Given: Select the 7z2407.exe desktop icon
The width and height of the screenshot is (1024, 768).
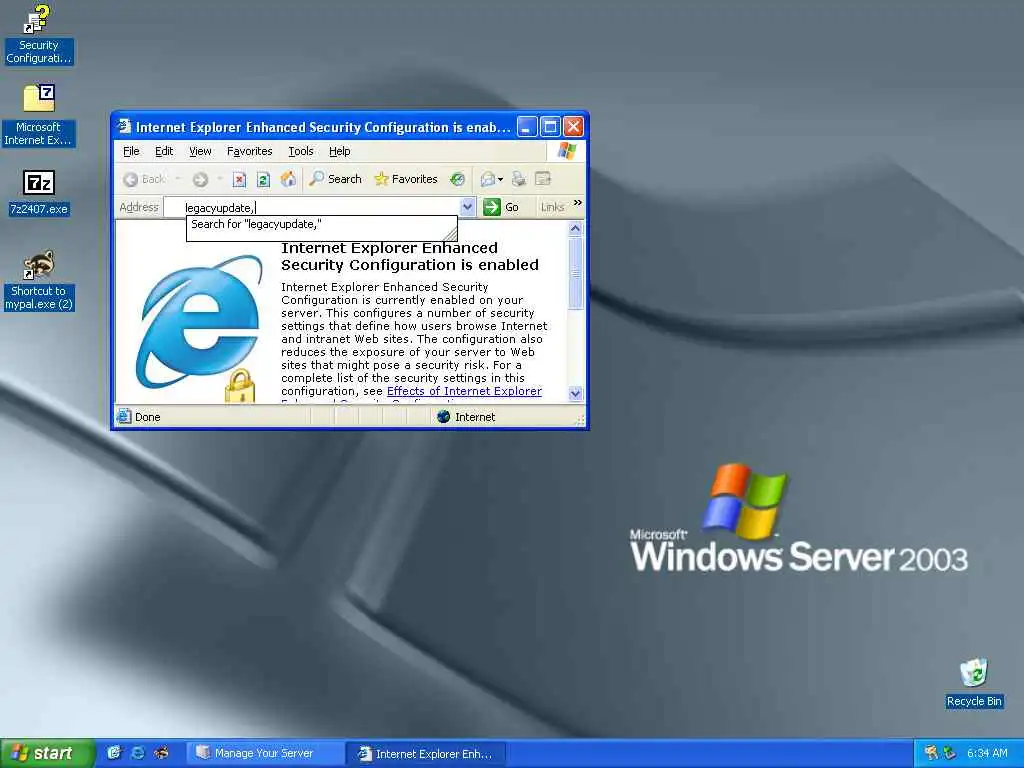Looking at the screenshot, I should tap(39, 193).
